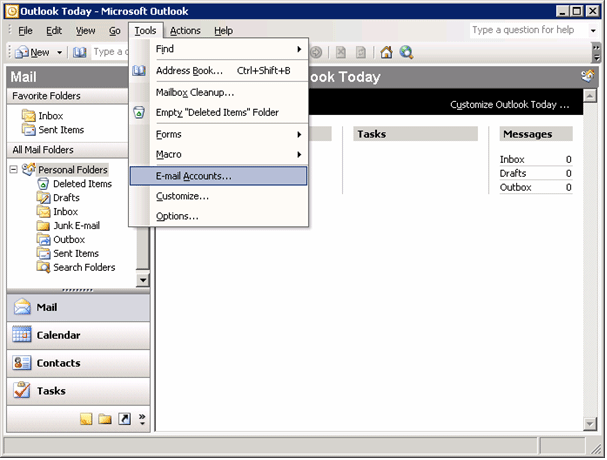Choose Mailbox Cleanup from Tools menu

click(218, 93)
